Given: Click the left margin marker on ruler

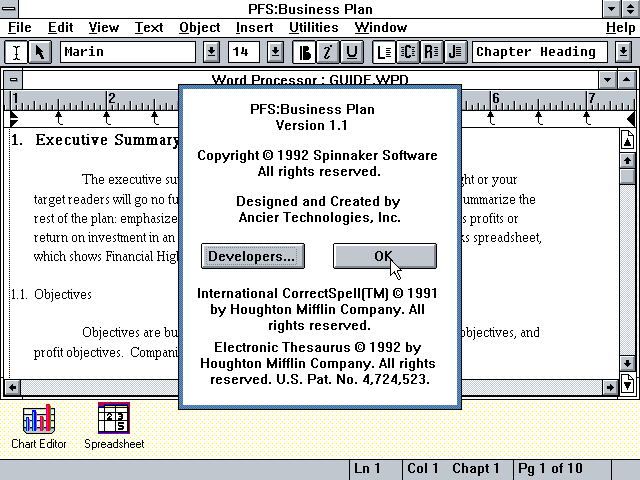Looking at the screenshot, I should pyautogui.click(x=13, y=119).
